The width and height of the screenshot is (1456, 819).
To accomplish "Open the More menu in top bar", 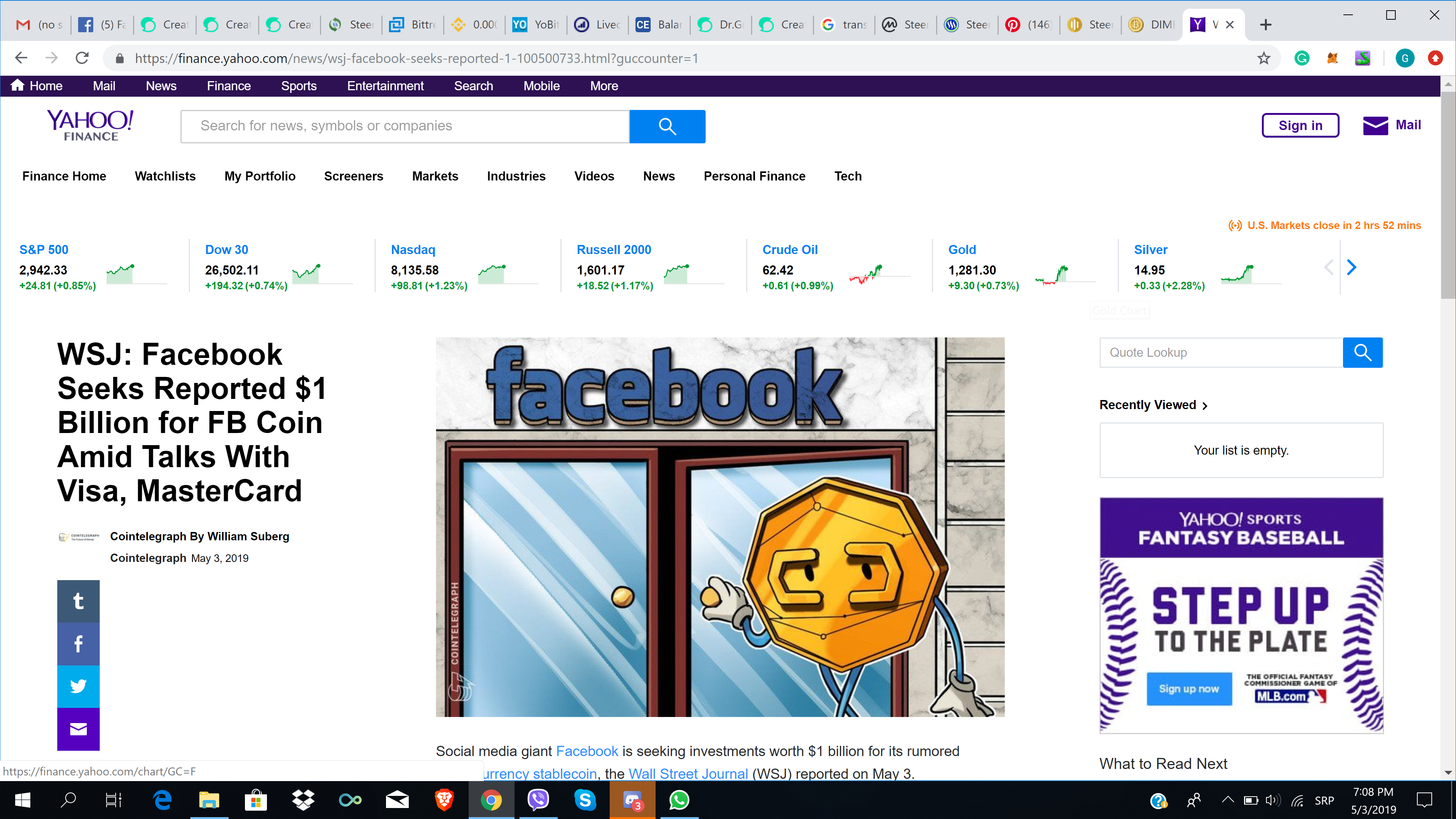I will click(x=604, y=86).
